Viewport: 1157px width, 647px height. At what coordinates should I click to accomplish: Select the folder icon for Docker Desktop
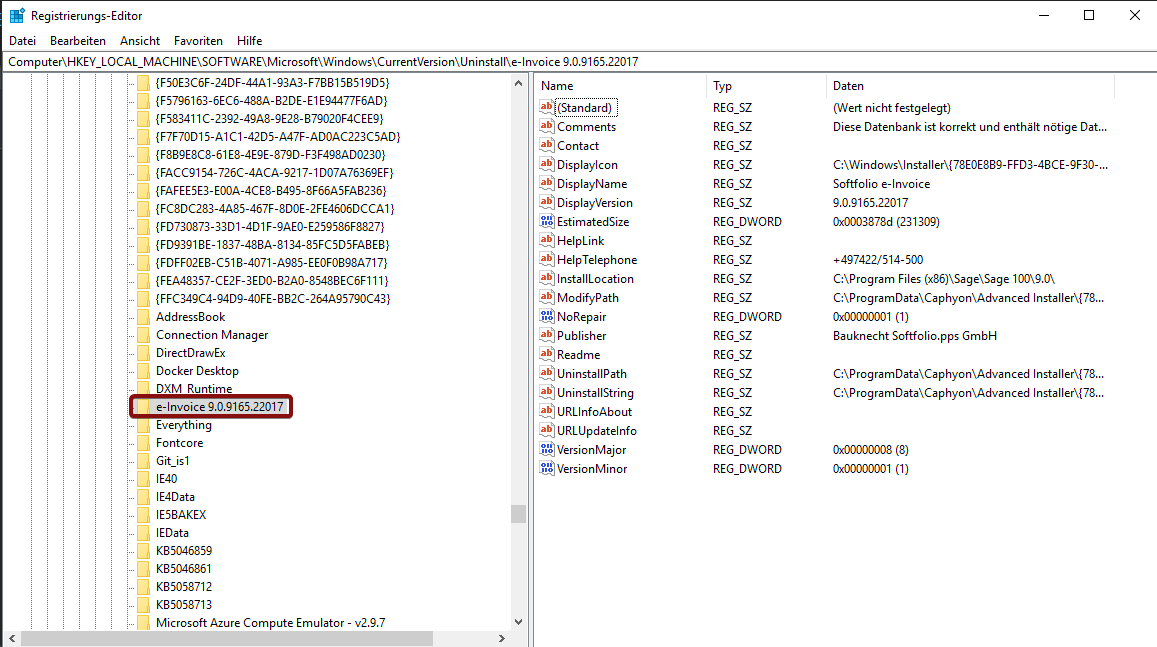coord(143,371)
